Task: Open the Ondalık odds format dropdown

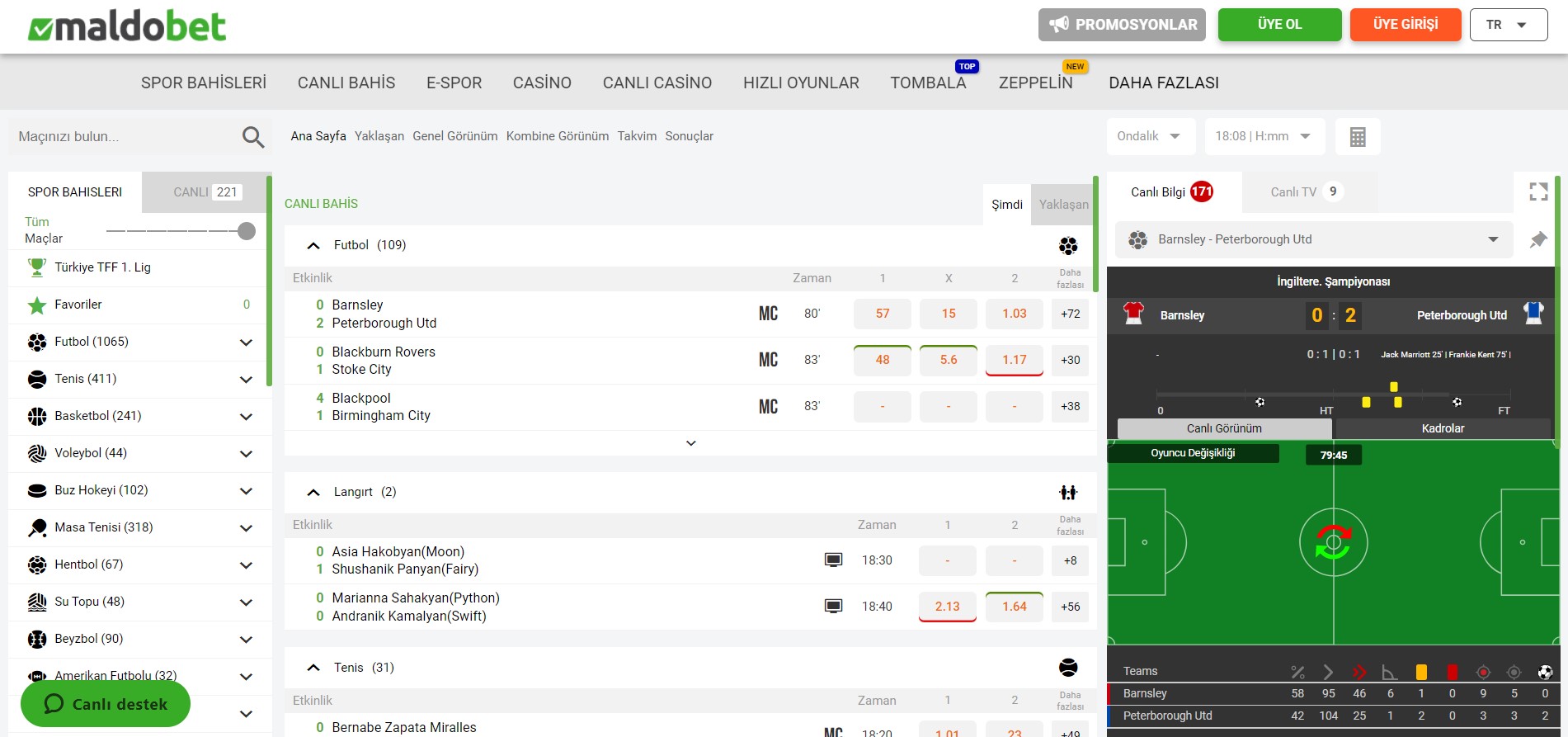Action: click(1150, 136)
